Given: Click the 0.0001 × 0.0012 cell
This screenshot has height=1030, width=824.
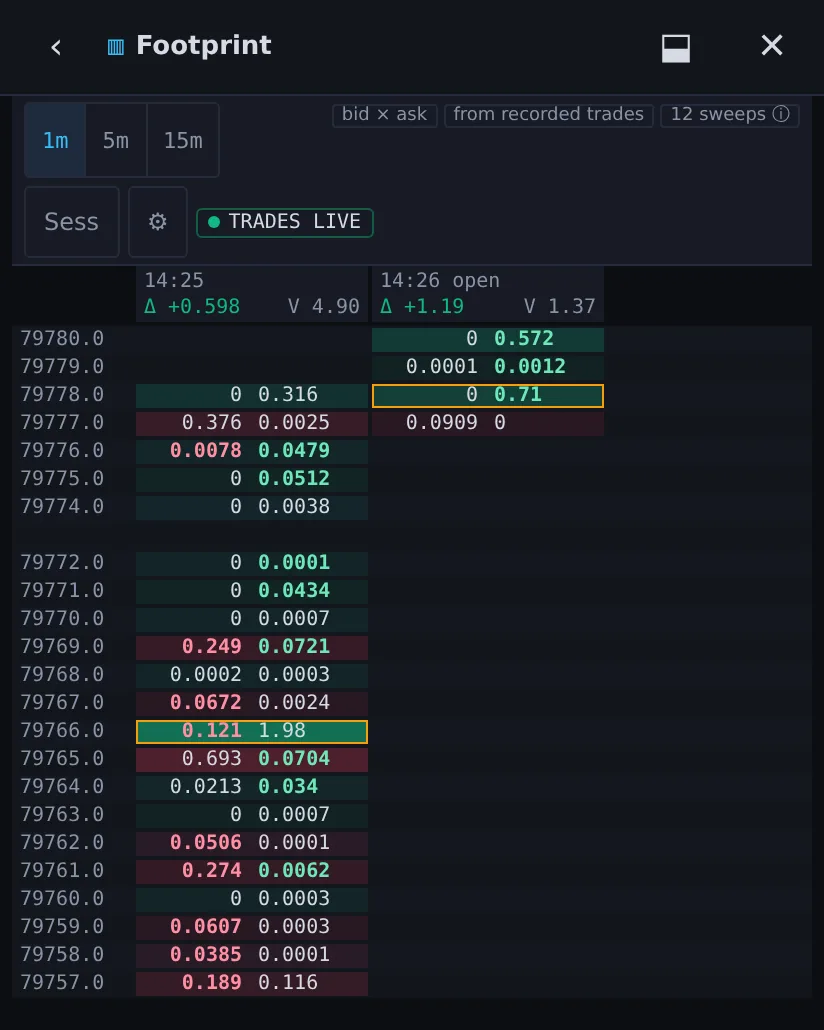Looking at the screenshot, I should [488, 367].
